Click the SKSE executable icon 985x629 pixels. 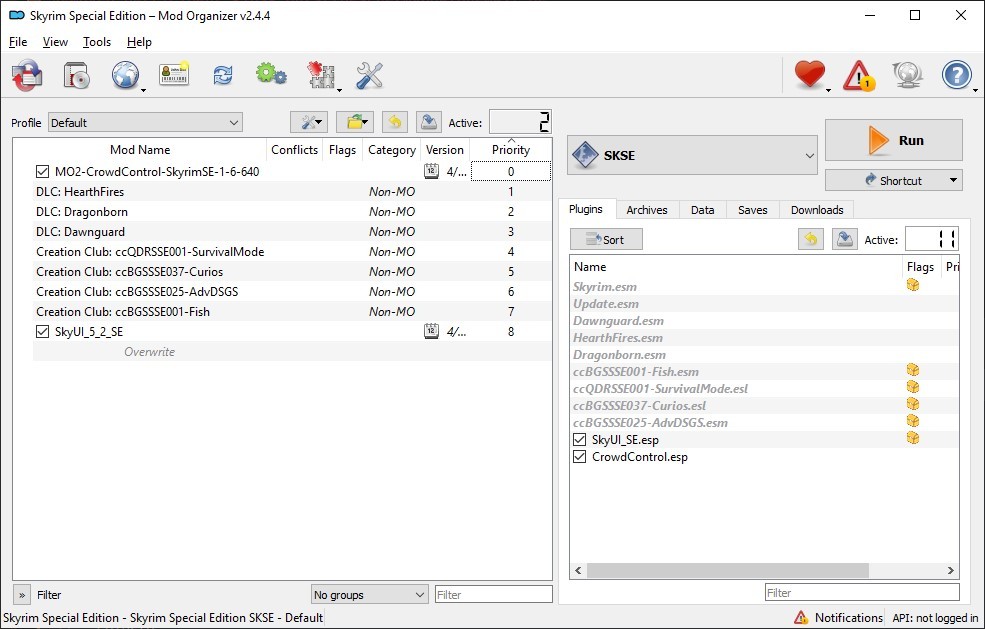click(585, 155)
